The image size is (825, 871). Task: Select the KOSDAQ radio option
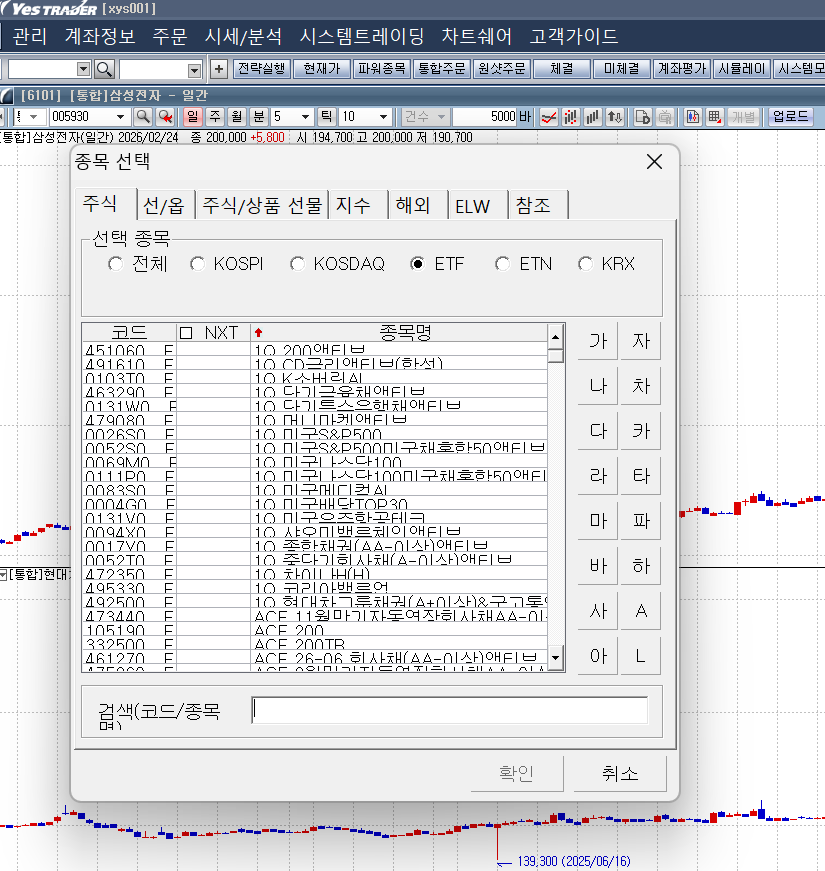coord(297,264)
